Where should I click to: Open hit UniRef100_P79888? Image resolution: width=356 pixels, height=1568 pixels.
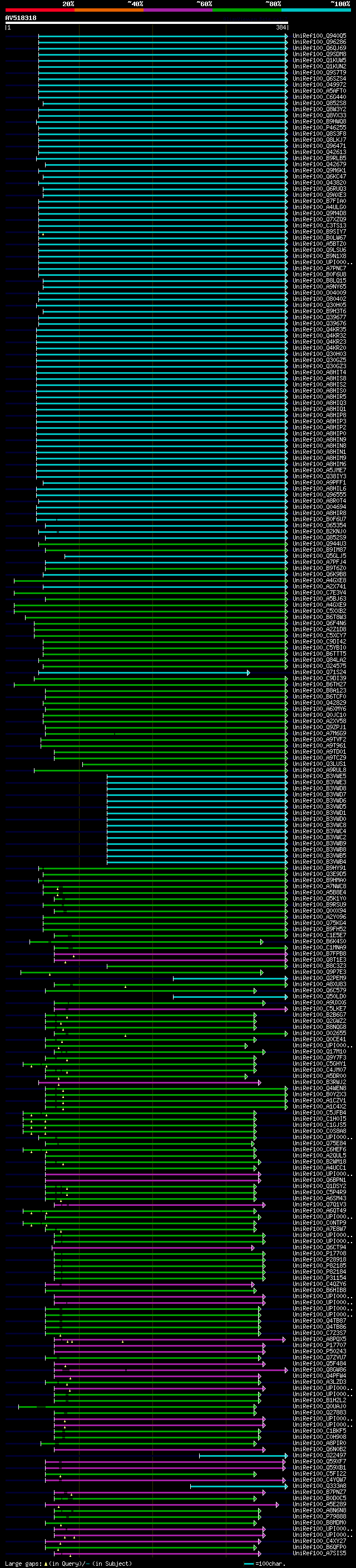319,1516
